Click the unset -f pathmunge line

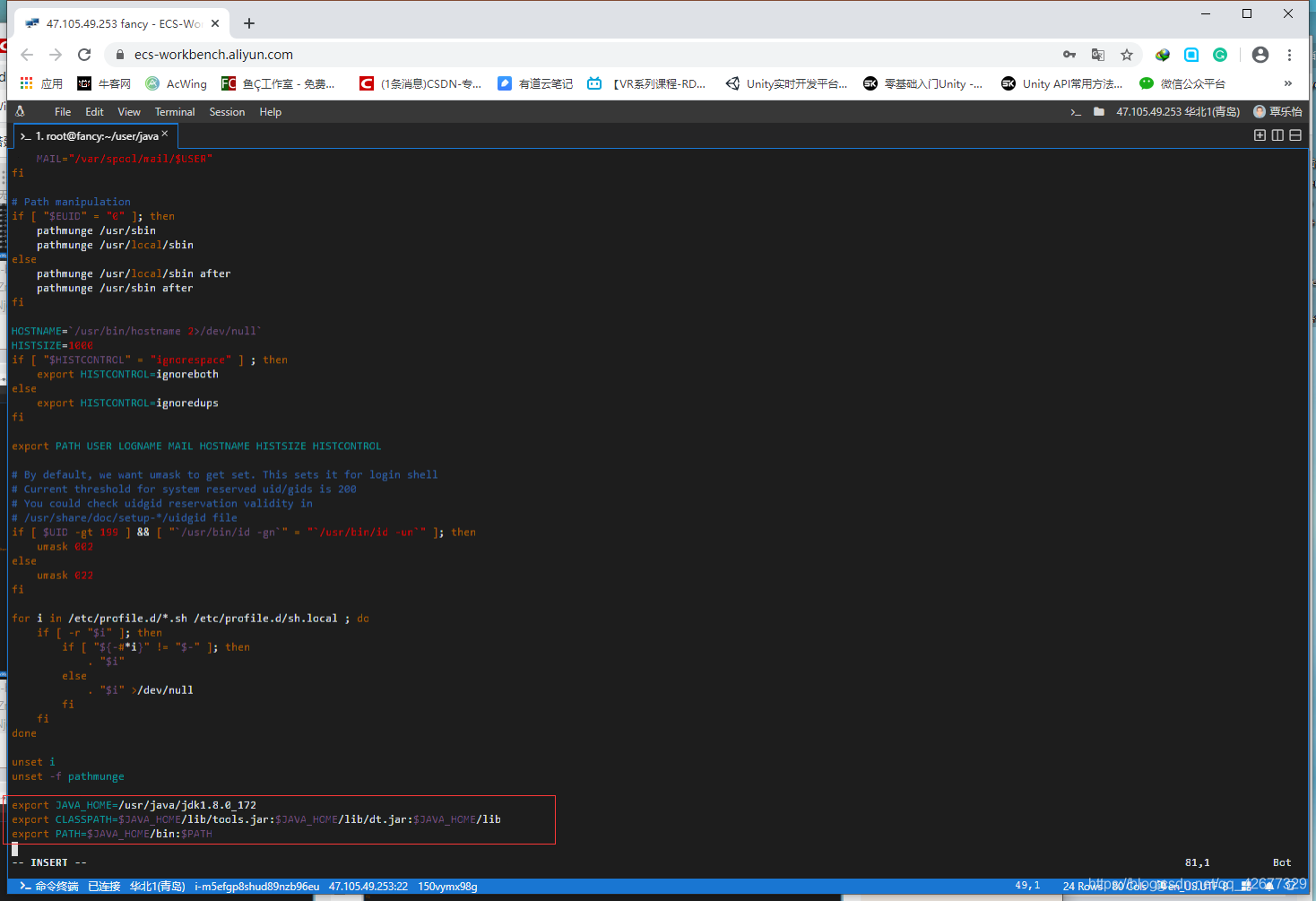click(x=68, y=776)
